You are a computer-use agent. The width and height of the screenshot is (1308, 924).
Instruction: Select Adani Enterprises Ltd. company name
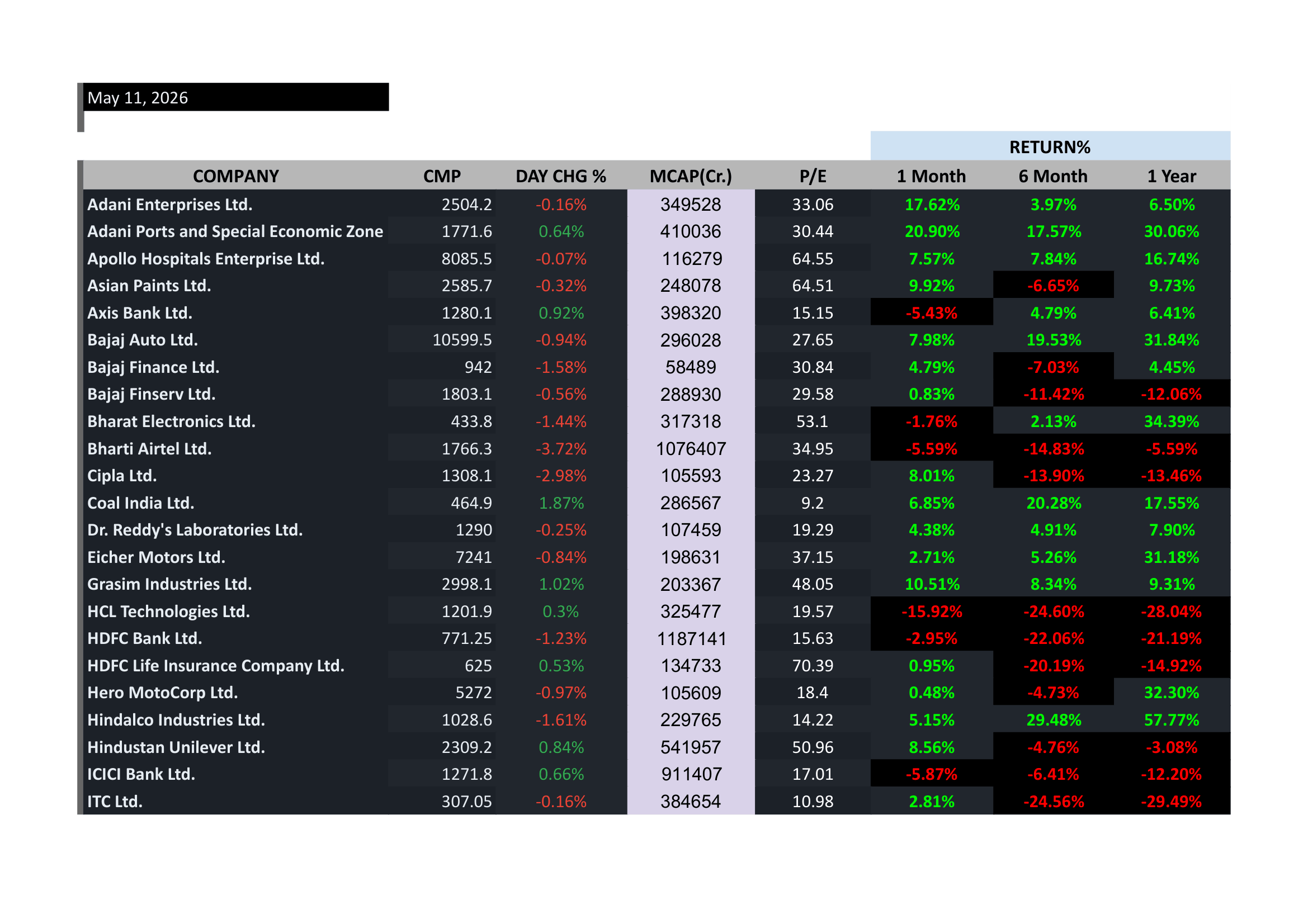[x=170, y=205]
